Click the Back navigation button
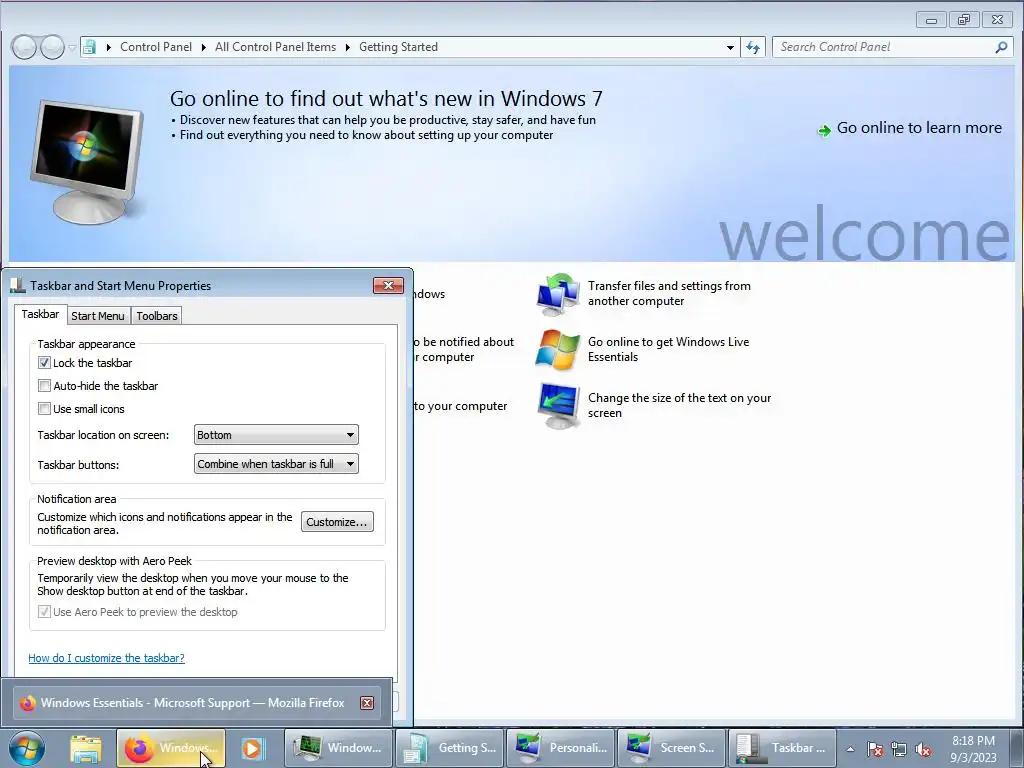This screenshot has width=1024, height=768. tap(24, 47)
